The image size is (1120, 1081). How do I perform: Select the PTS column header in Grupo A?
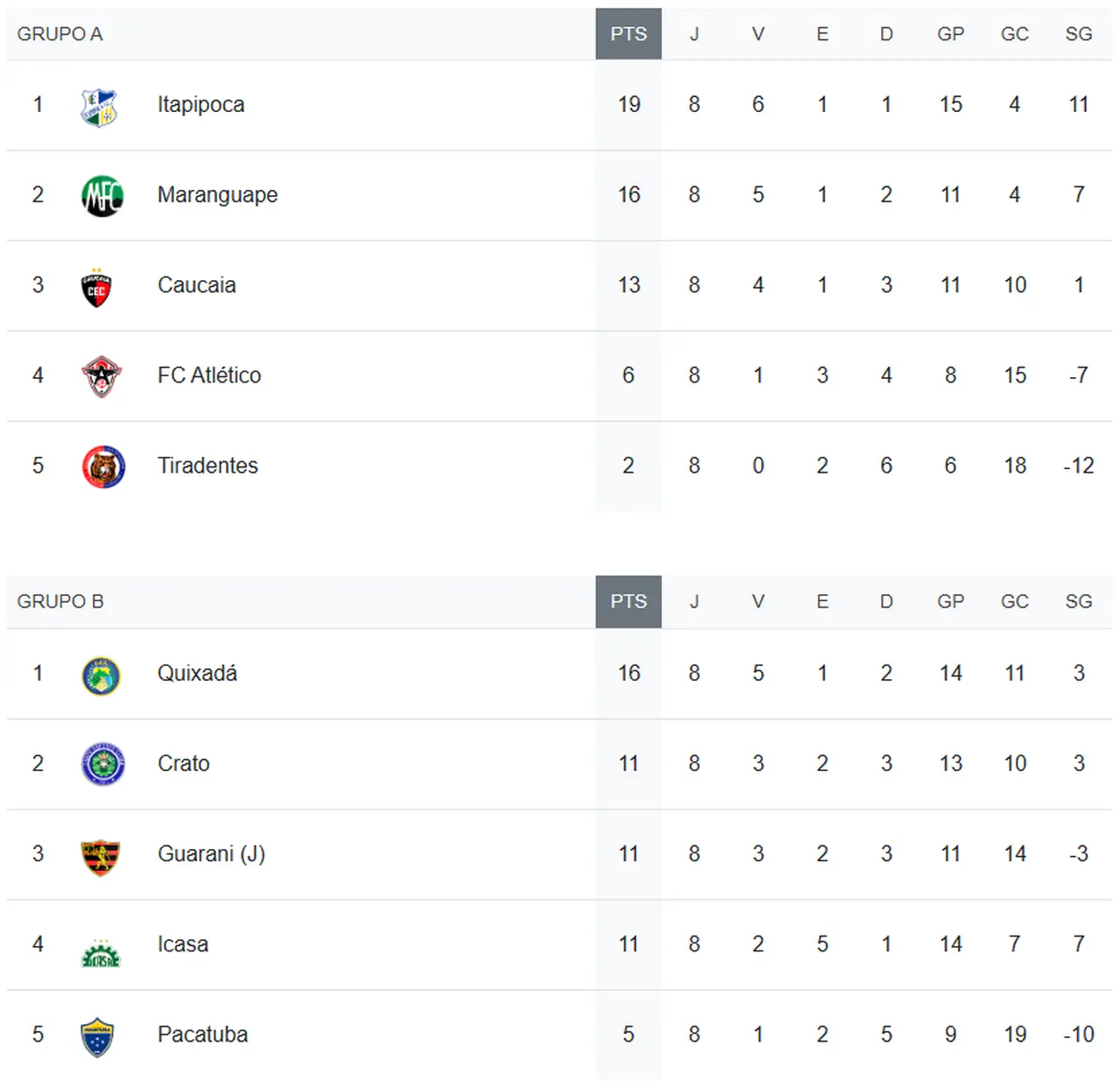click(628, 34)
